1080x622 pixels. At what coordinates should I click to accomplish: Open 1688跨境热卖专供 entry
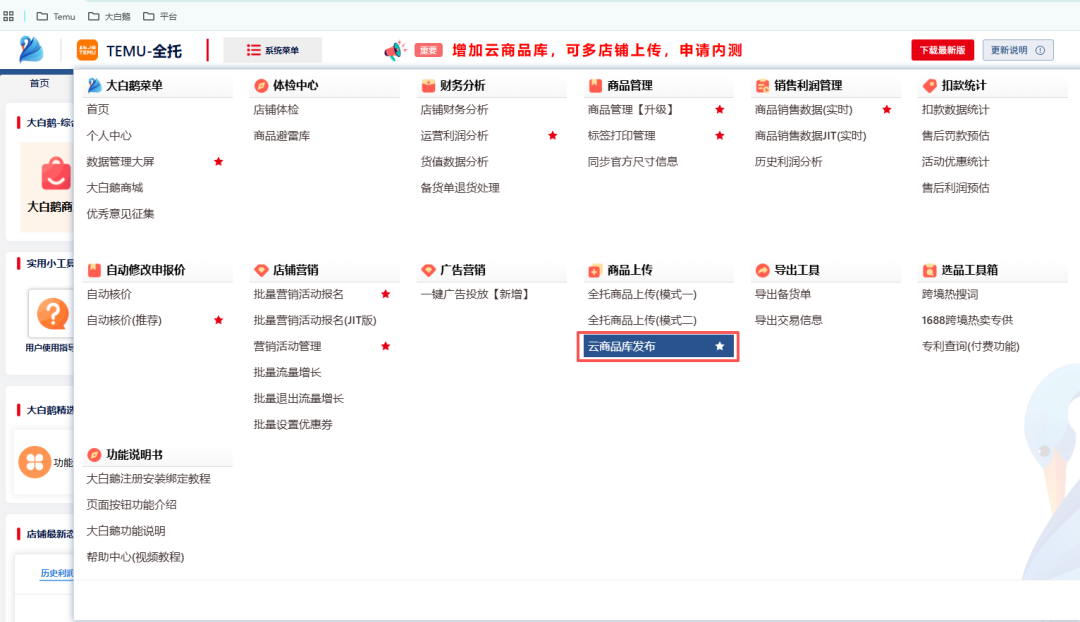pyautogui.click(x=967, y=320)
